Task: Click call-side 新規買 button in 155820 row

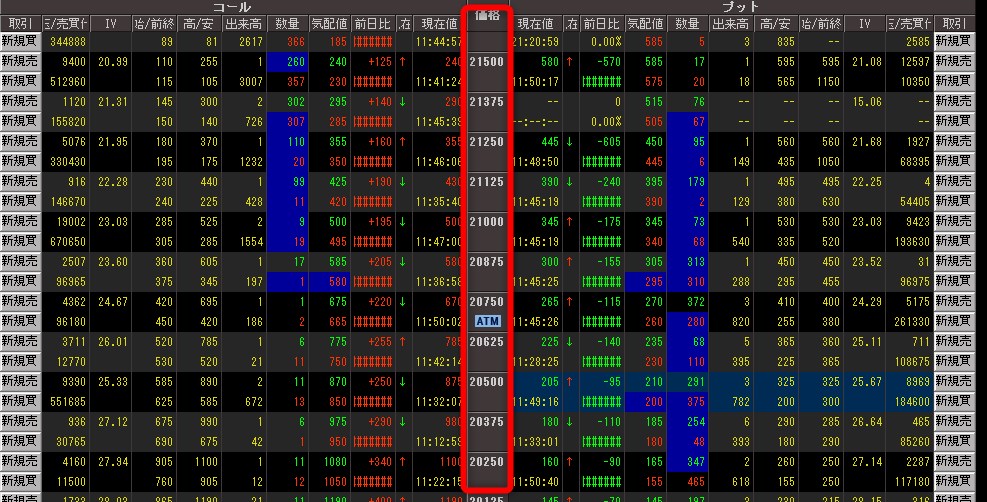Action: [x=20, y=121]
